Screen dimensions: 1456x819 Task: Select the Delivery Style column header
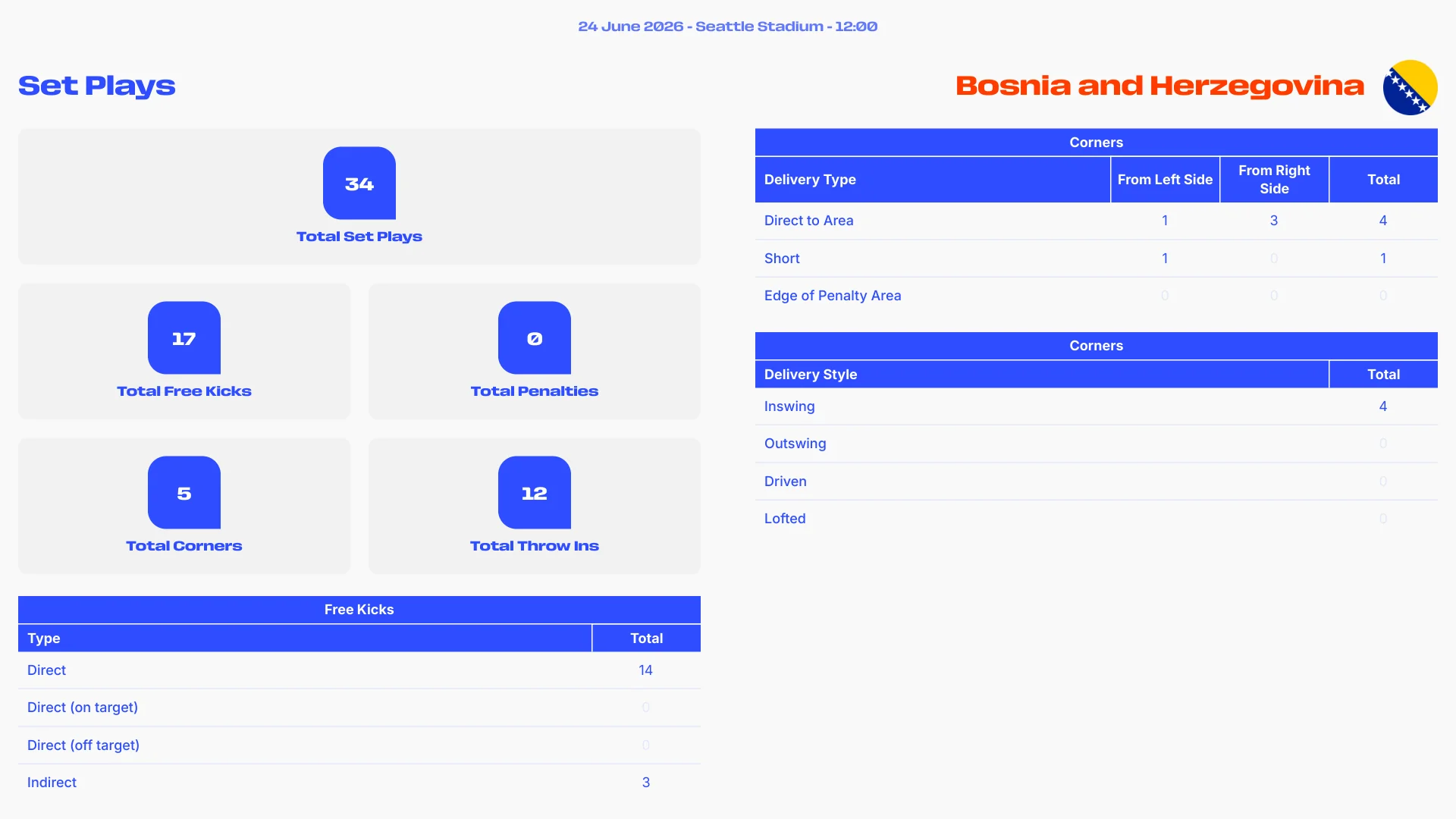point(1042,375)
